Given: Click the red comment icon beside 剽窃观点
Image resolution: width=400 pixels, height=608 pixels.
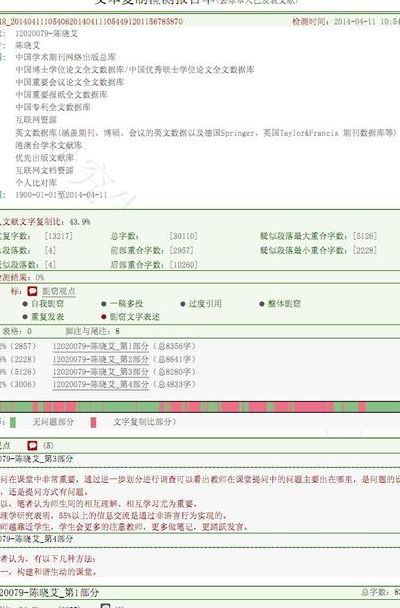Looking at the screenshot, I should pyautogui.click(x=32, y=291).
